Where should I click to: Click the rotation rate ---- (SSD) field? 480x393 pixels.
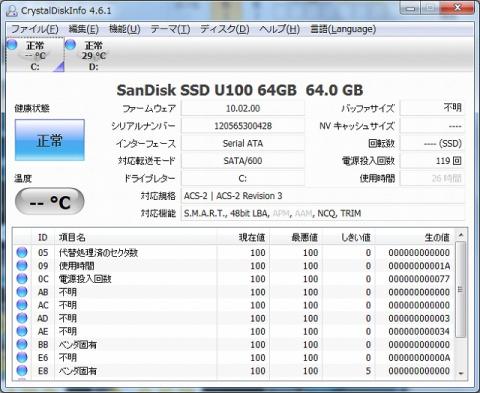(x=432, y=143)
